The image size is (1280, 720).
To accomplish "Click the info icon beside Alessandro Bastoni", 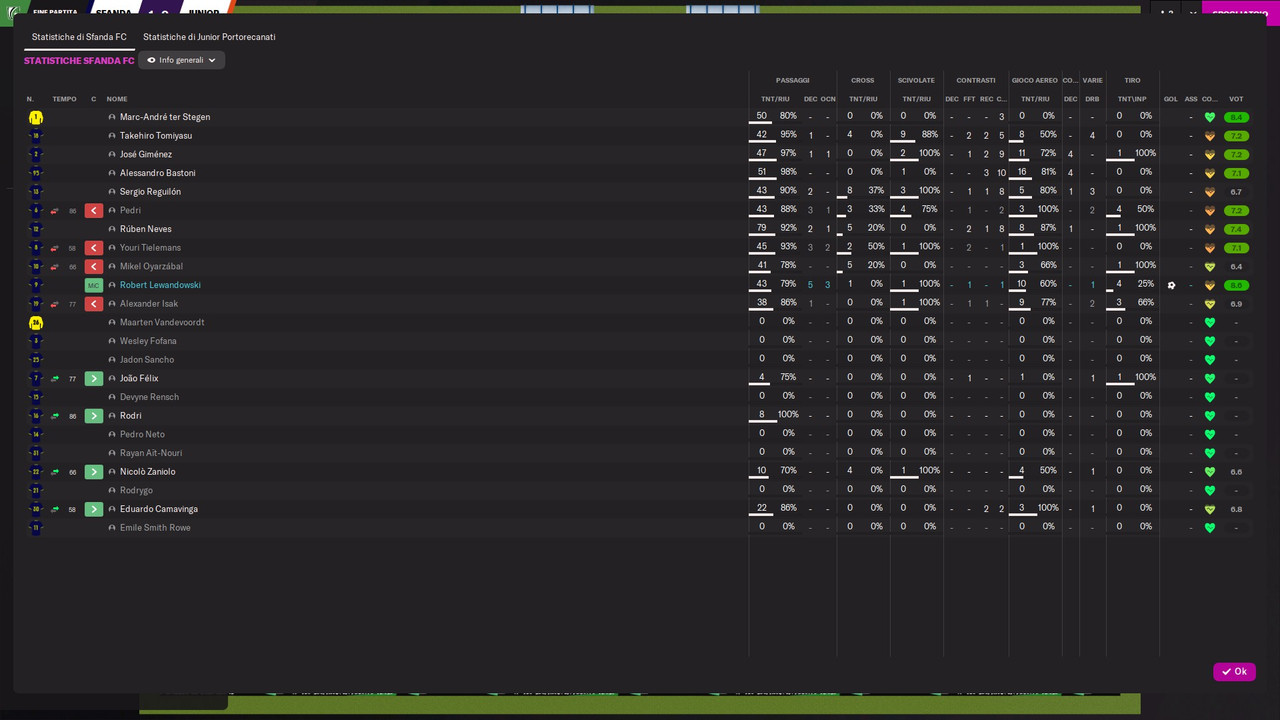I will 112,173.
